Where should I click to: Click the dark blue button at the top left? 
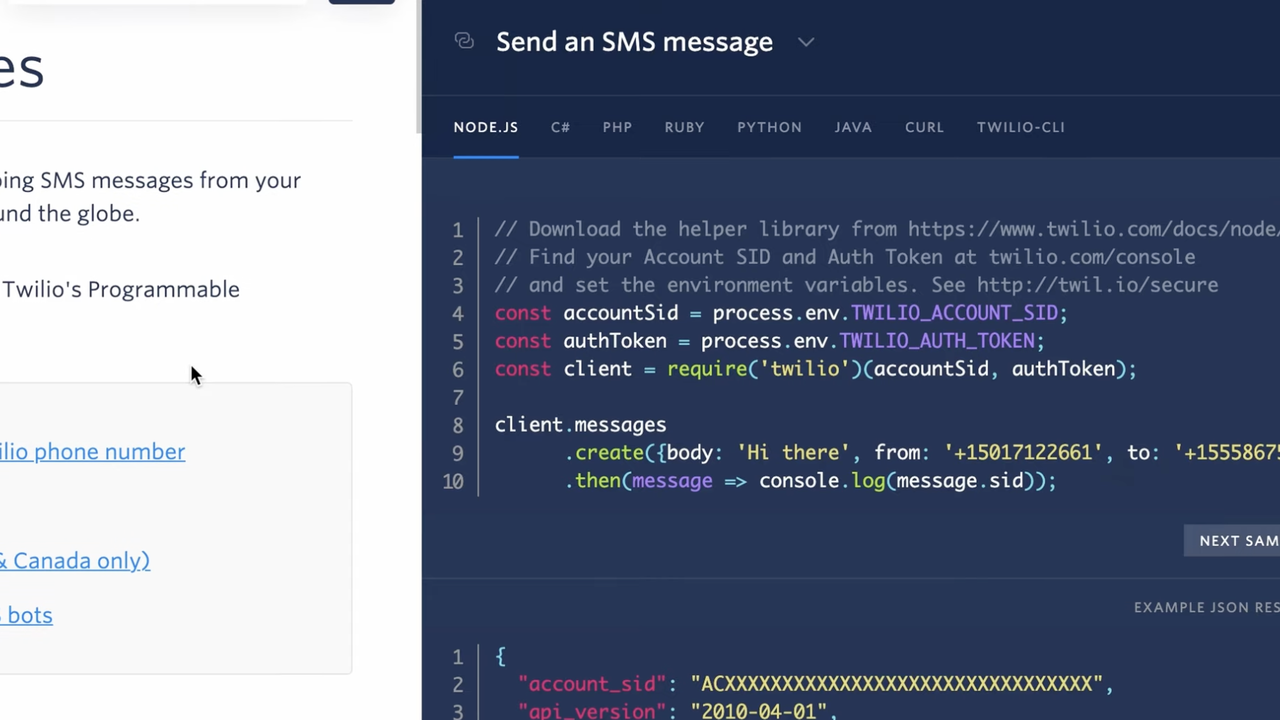point(361,2)
